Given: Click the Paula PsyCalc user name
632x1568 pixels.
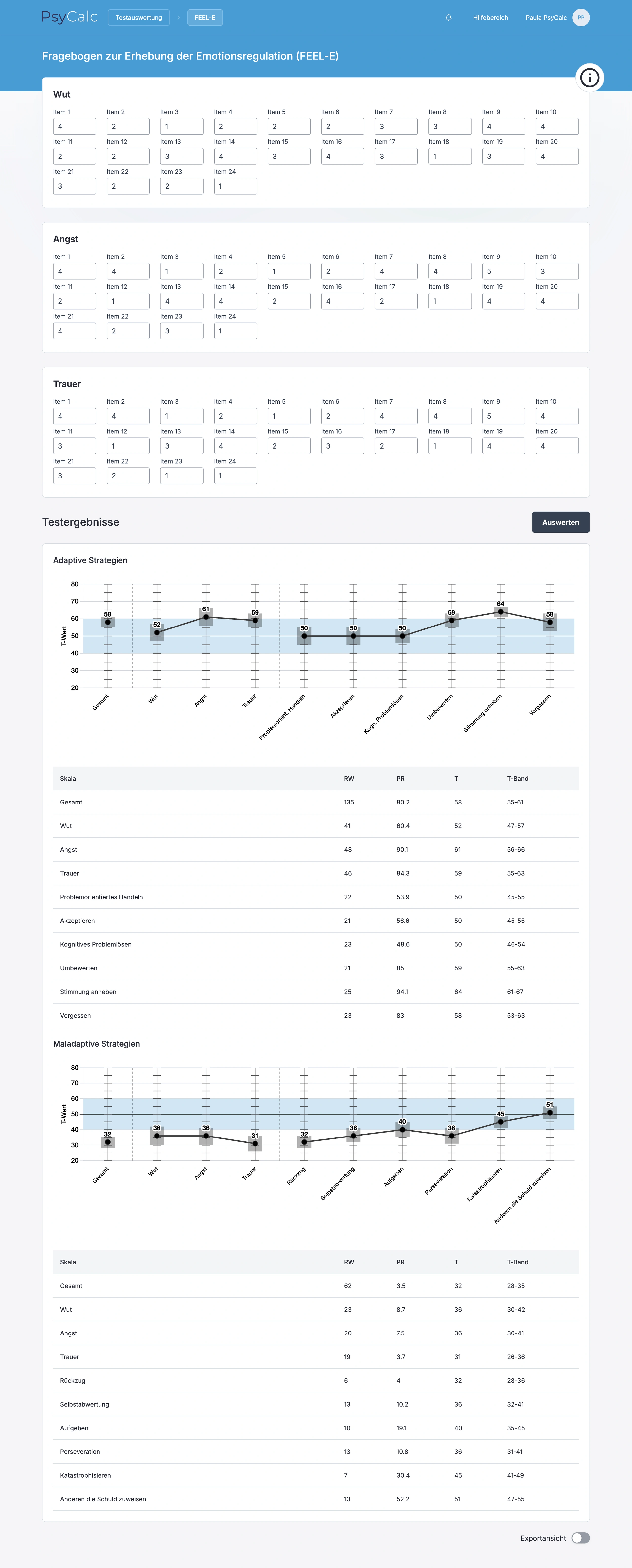Looking at the screenshot, I should click(x=546, y=18).
